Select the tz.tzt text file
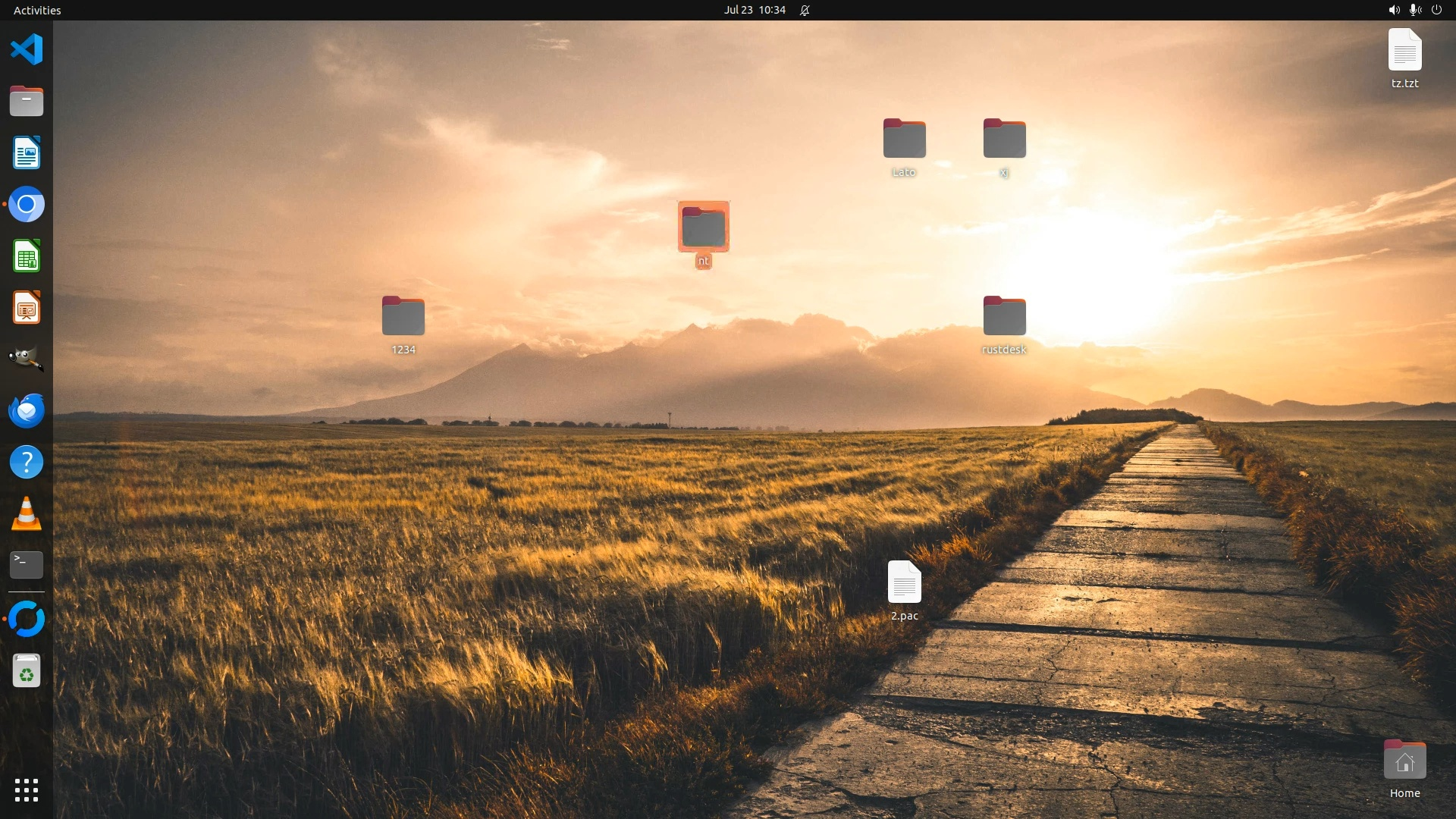 click(1404, 51)
